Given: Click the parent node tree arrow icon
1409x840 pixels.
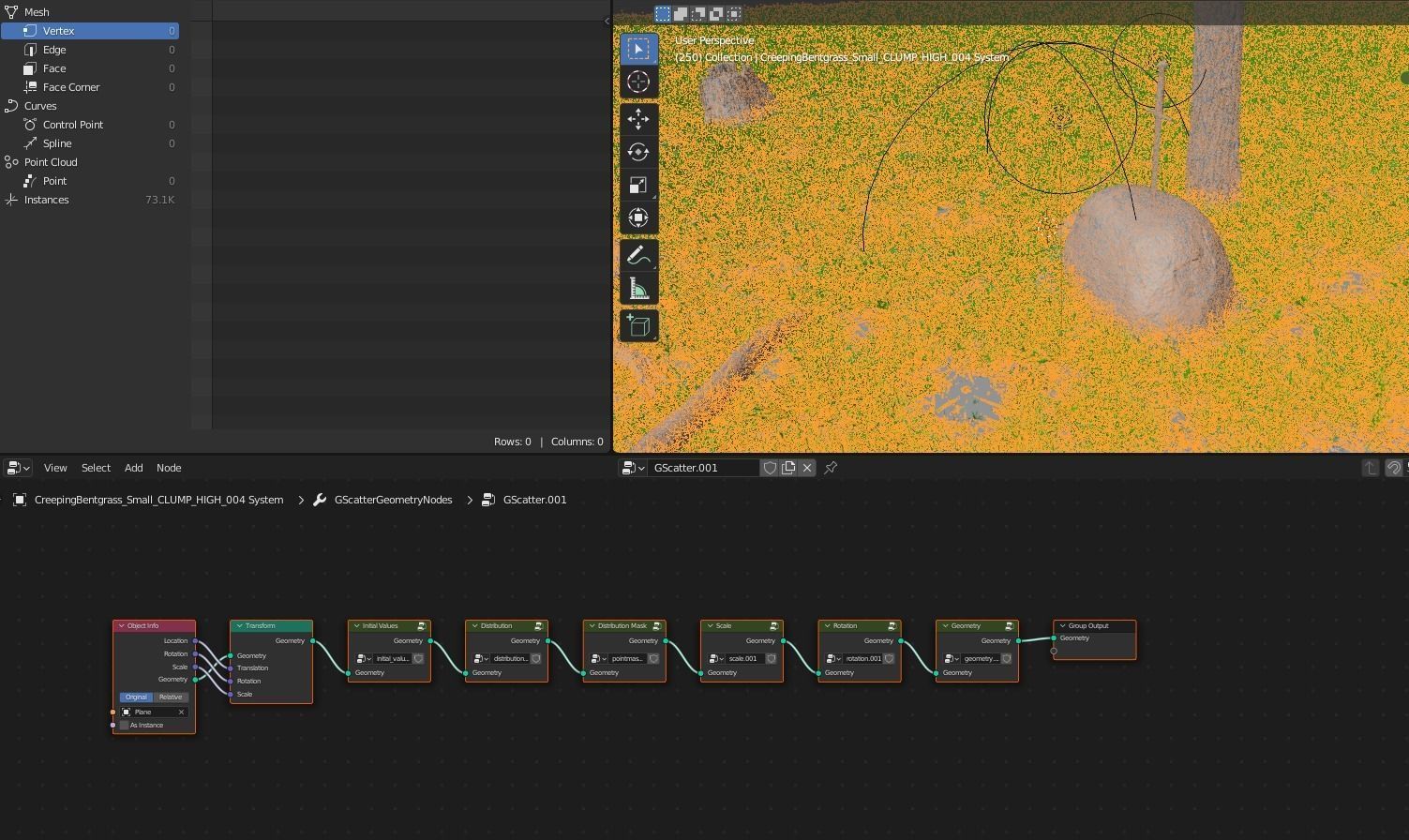Looking at the screenshot, I should coord(1370,468).
